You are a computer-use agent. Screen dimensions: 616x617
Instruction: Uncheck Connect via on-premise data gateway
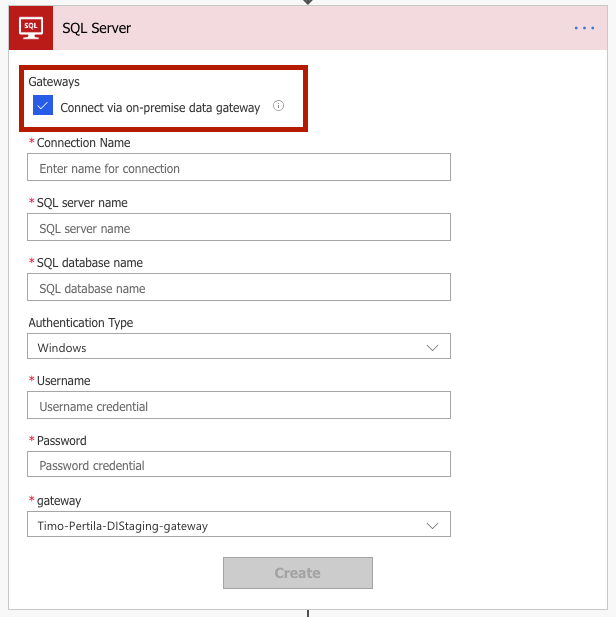click(43, 105)
